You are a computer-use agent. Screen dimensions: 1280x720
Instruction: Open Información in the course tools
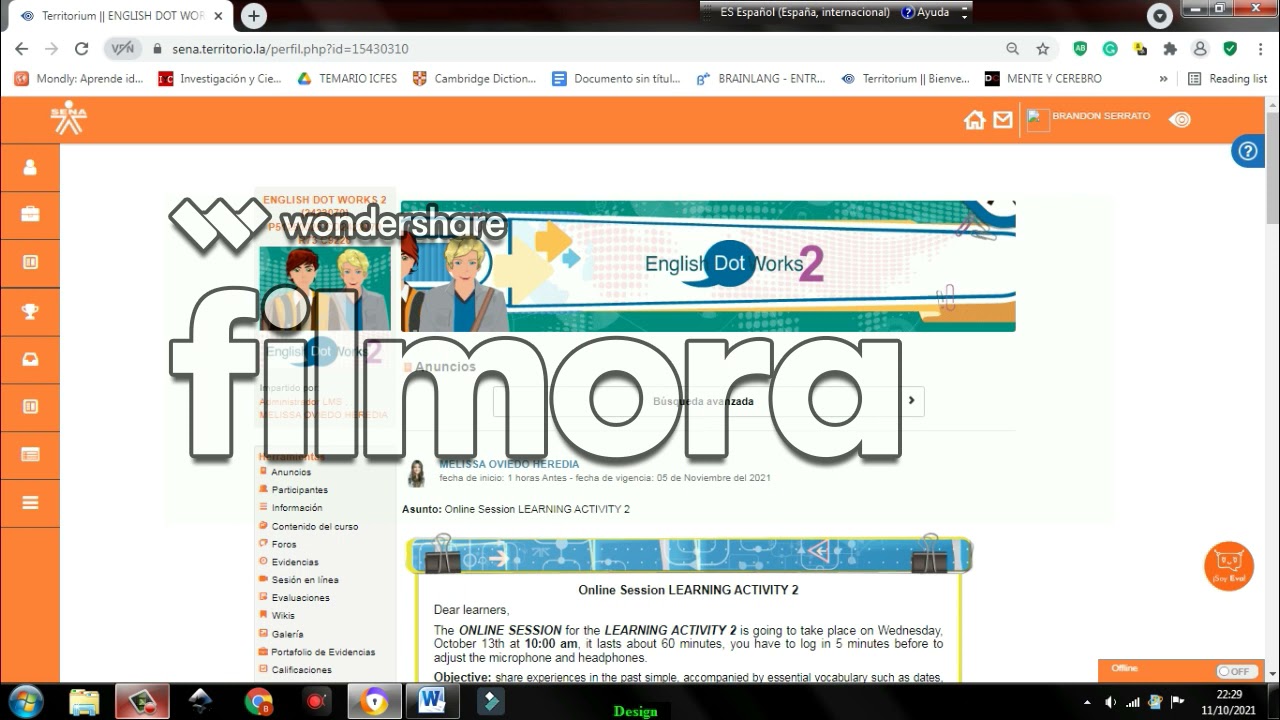coord(297,508)
